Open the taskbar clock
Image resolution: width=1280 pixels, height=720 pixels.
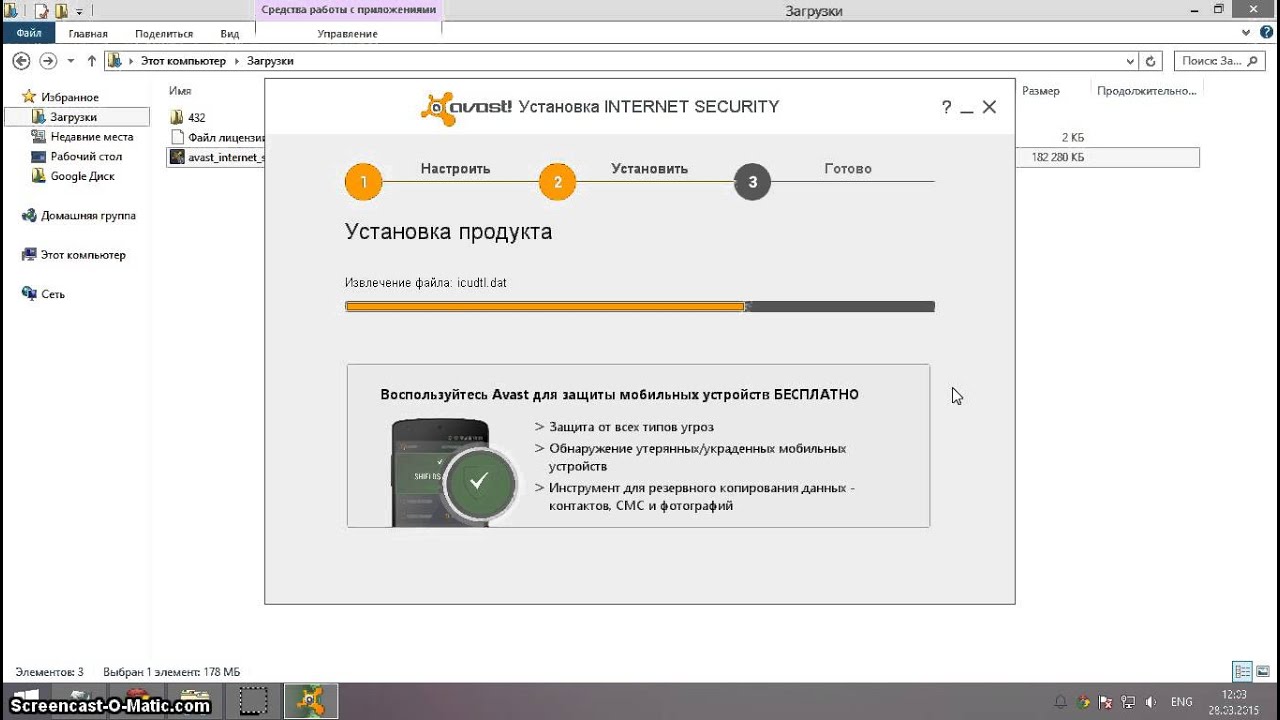[x=1235, y=701]
